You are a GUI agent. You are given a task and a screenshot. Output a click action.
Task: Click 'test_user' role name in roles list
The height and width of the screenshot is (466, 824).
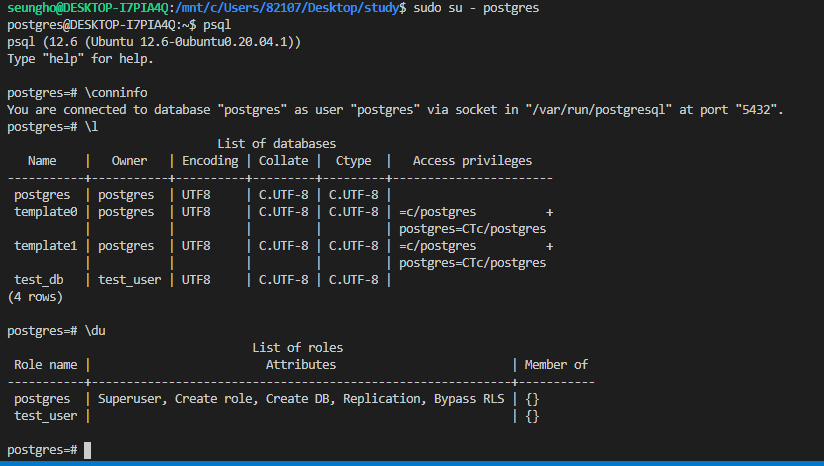click(46, 416)
